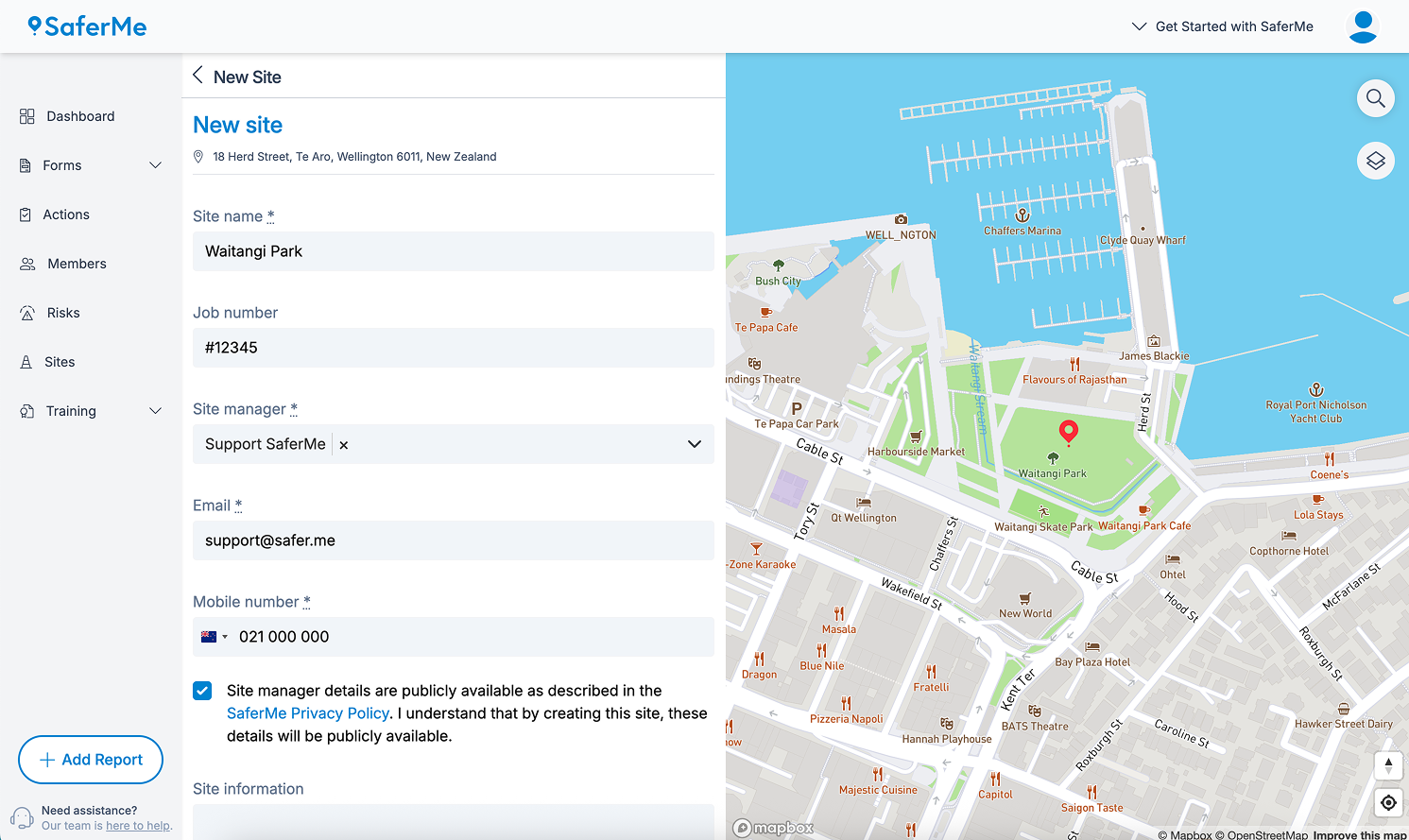Uncheck the site manager public details checkbox
Screen dimensions: 1409x840
tap(202, 691)
